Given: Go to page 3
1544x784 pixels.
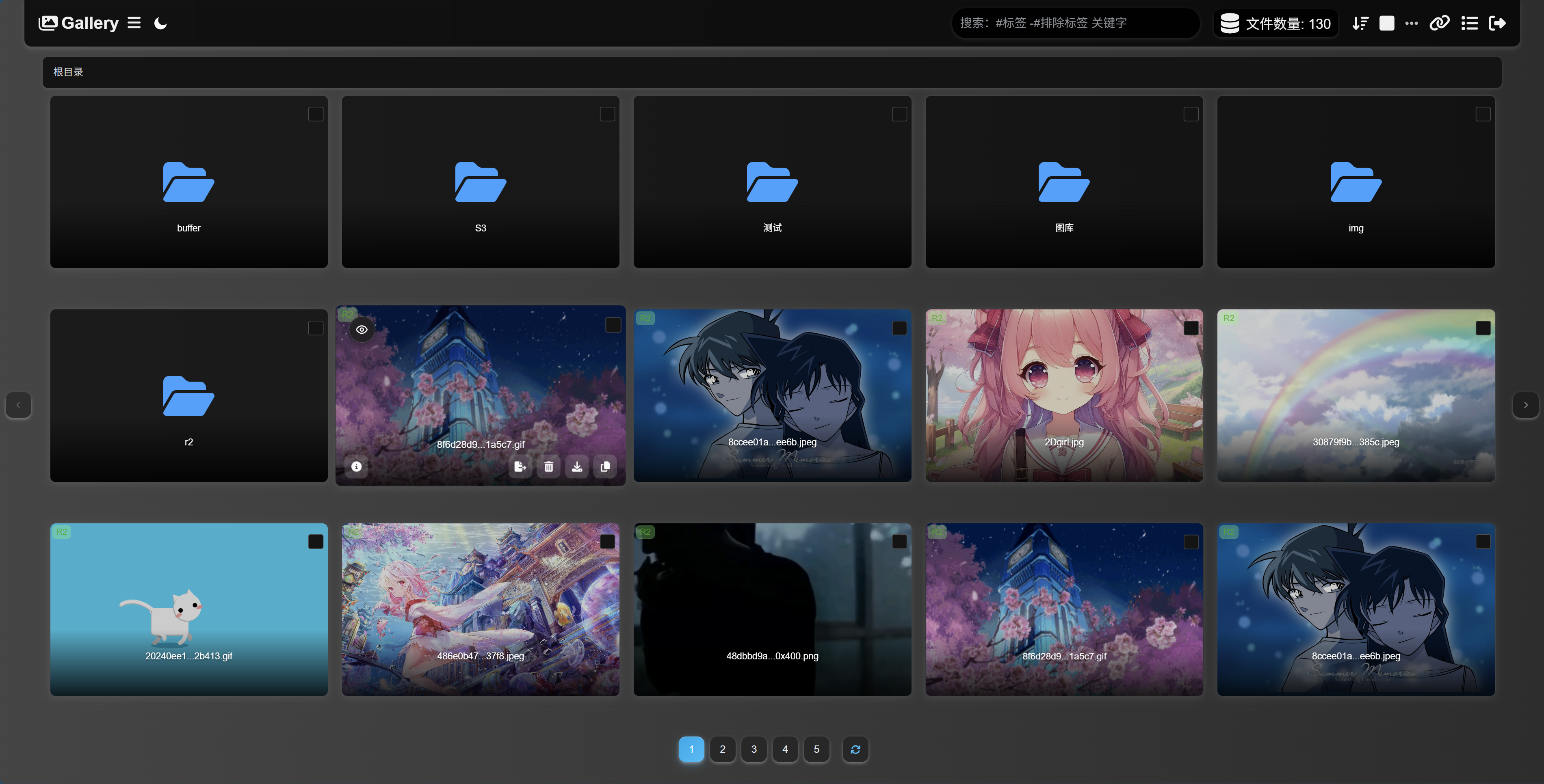Looking at the screenshot, I should click(754, 749).
